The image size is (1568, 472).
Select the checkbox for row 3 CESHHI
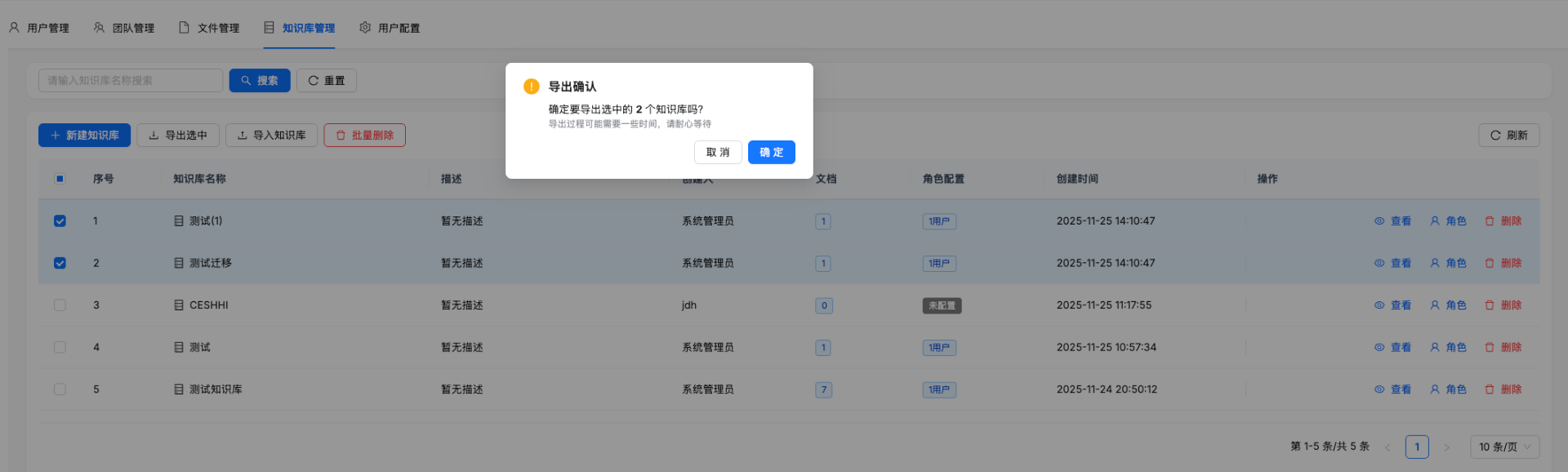(x=60, y=305)
